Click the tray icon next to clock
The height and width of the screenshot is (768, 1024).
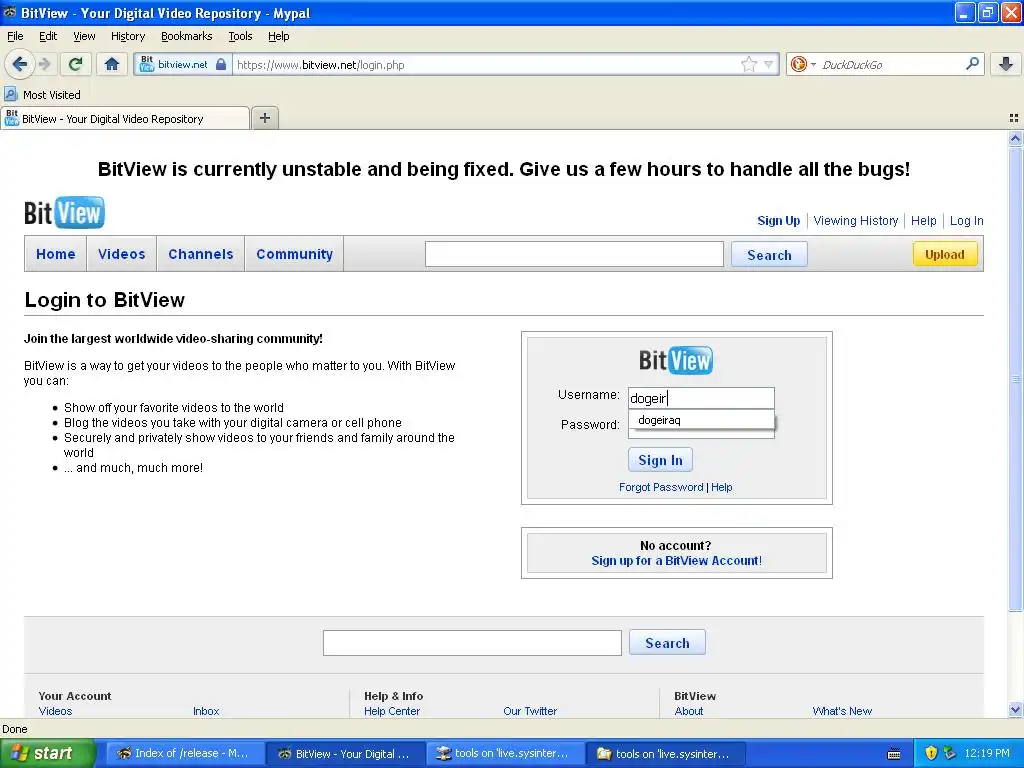pyautogui.click(x=950, y=754)
